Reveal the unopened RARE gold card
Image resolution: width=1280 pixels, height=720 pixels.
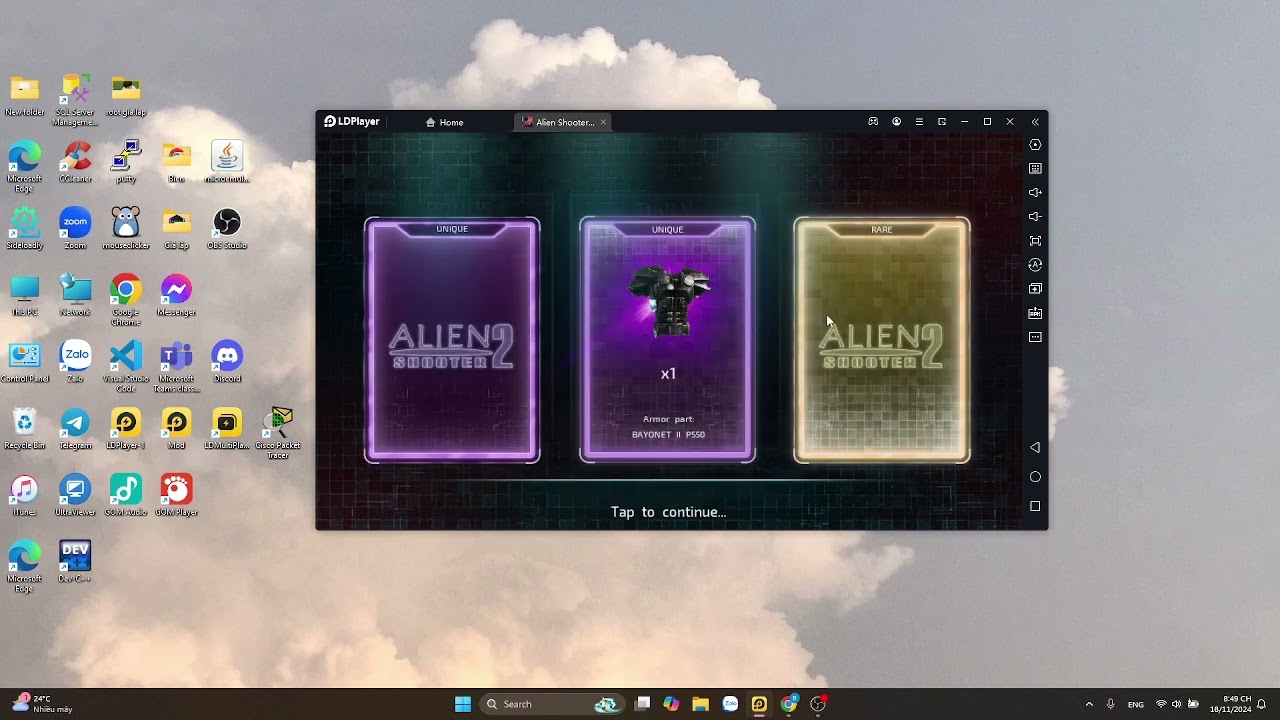click(882, 340)
